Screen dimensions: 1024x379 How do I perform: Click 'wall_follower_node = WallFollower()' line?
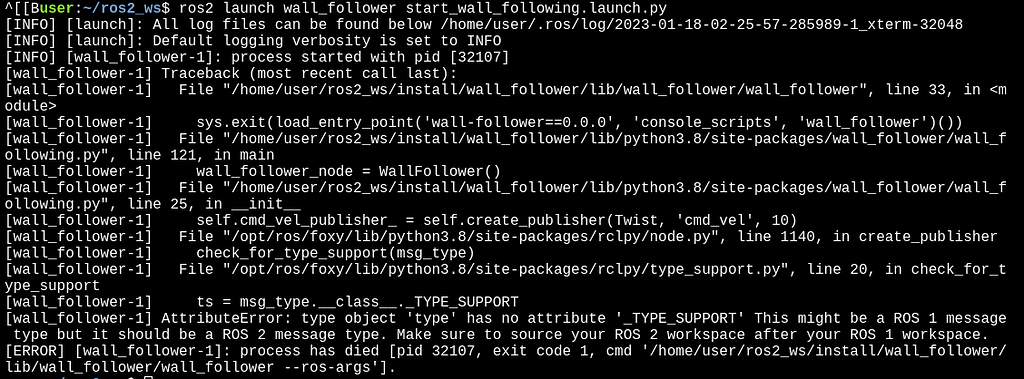click(x=349, y=171)
